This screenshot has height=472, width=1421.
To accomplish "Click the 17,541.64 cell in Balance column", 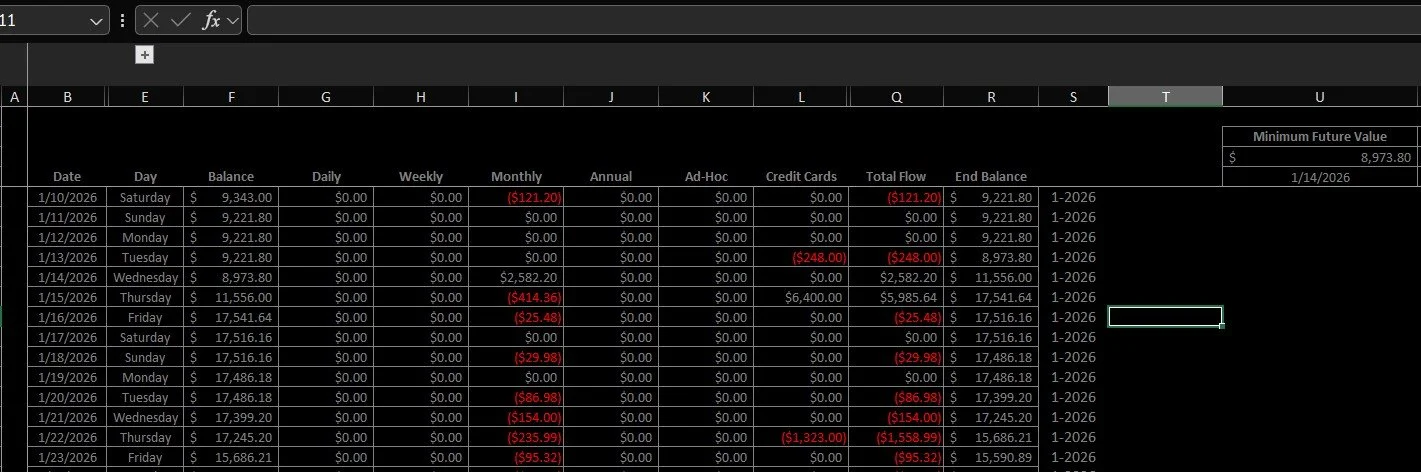I will pos(231,317).
